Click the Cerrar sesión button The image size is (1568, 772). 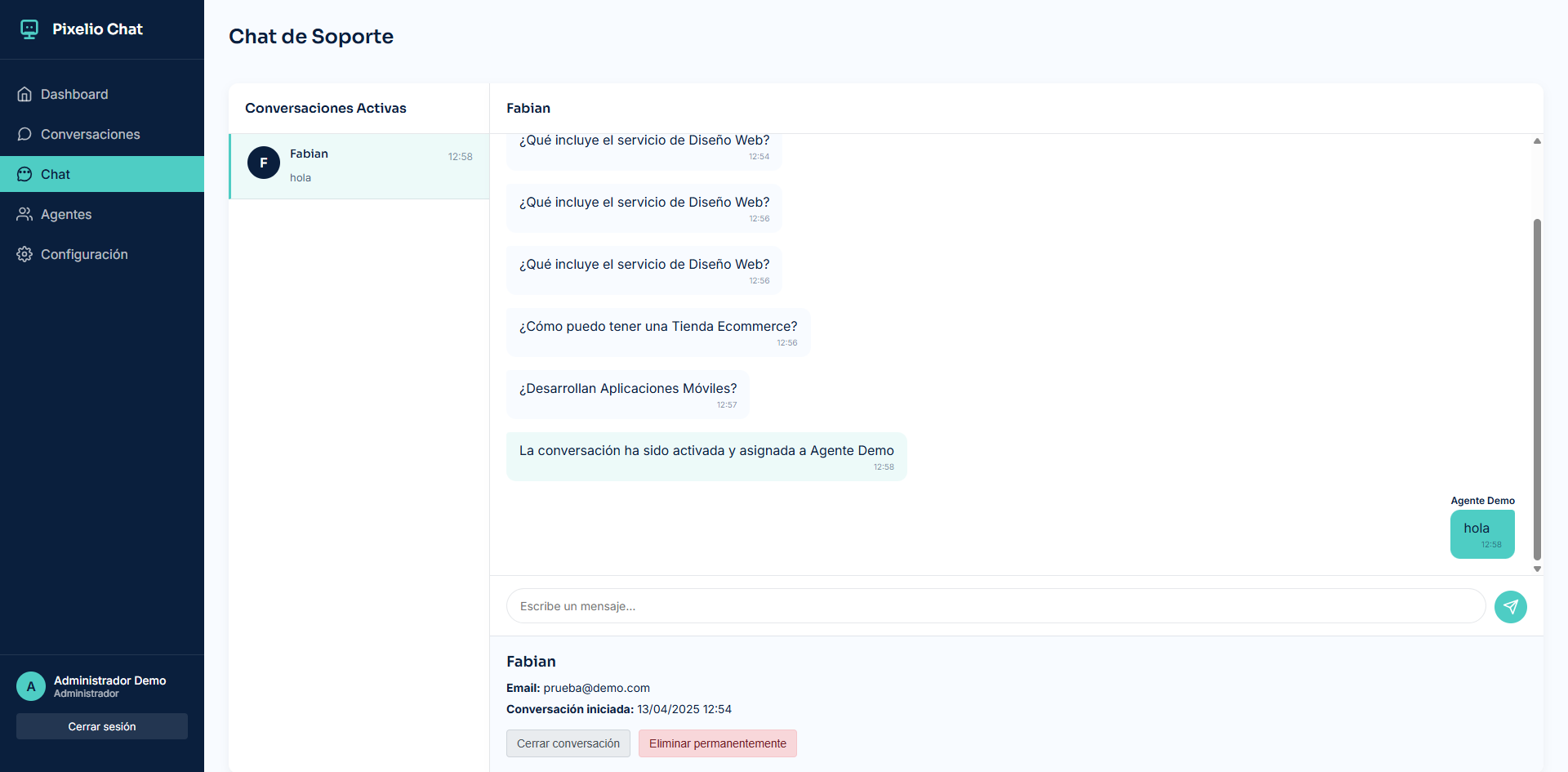[102, 726]
